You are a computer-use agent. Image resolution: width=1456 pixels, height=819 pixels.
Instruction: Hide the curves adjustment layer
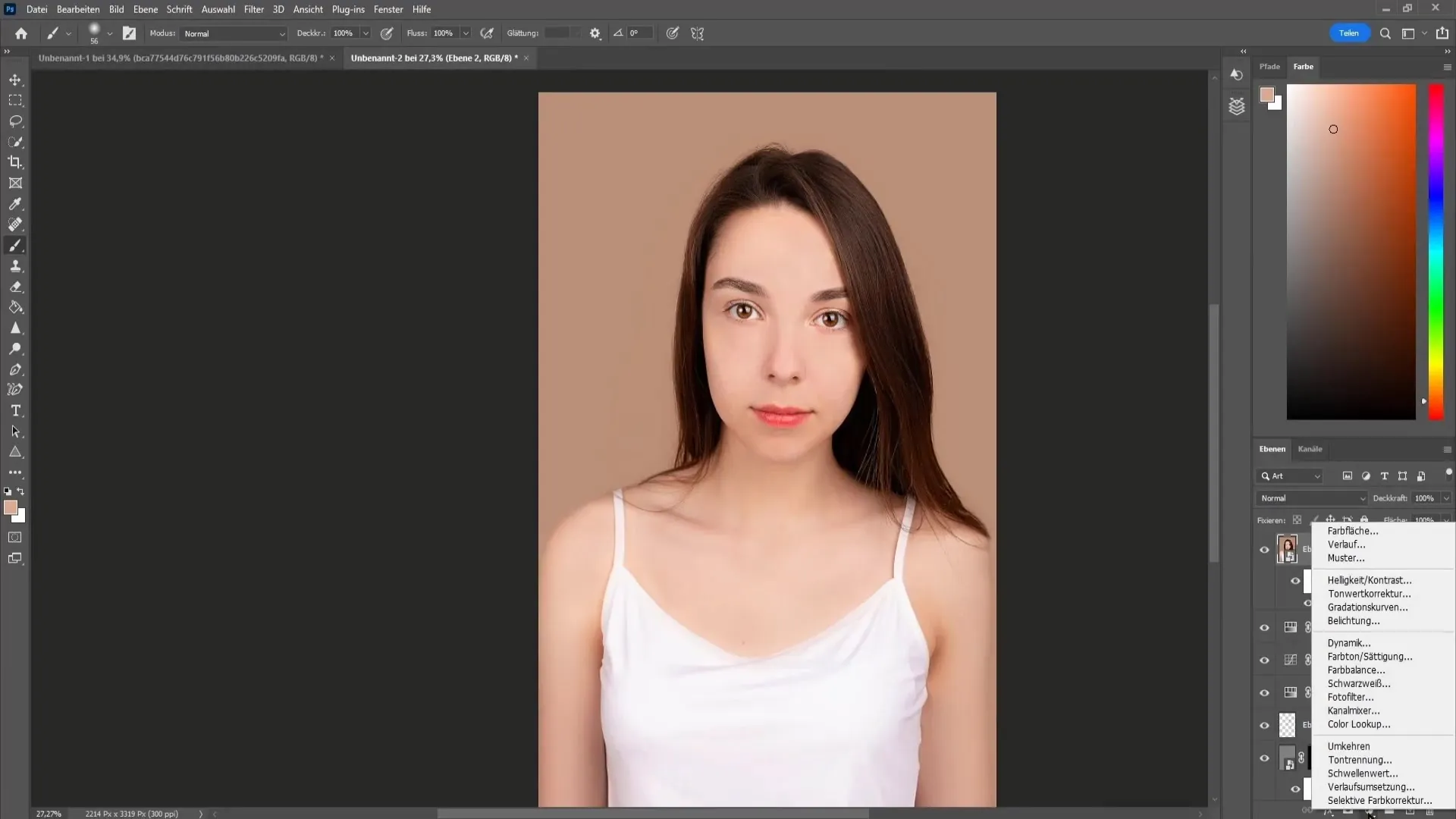click(x=1264, y=661)
